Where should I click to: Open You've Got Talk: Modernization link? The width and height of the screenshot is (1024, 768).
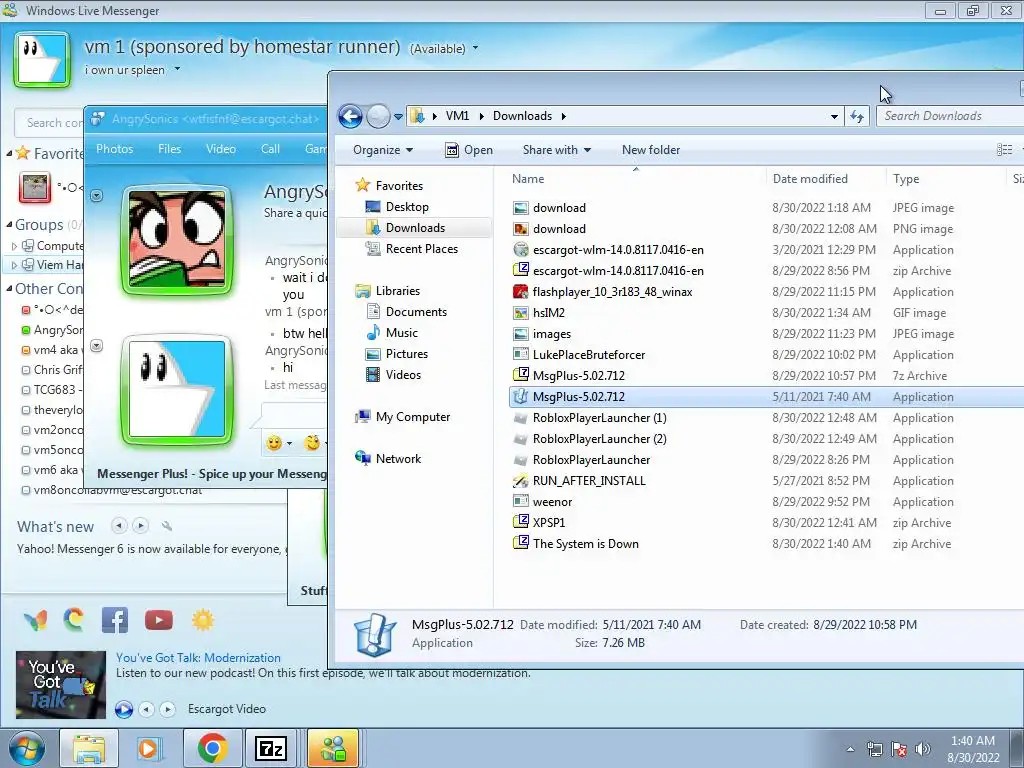(199, 658)
